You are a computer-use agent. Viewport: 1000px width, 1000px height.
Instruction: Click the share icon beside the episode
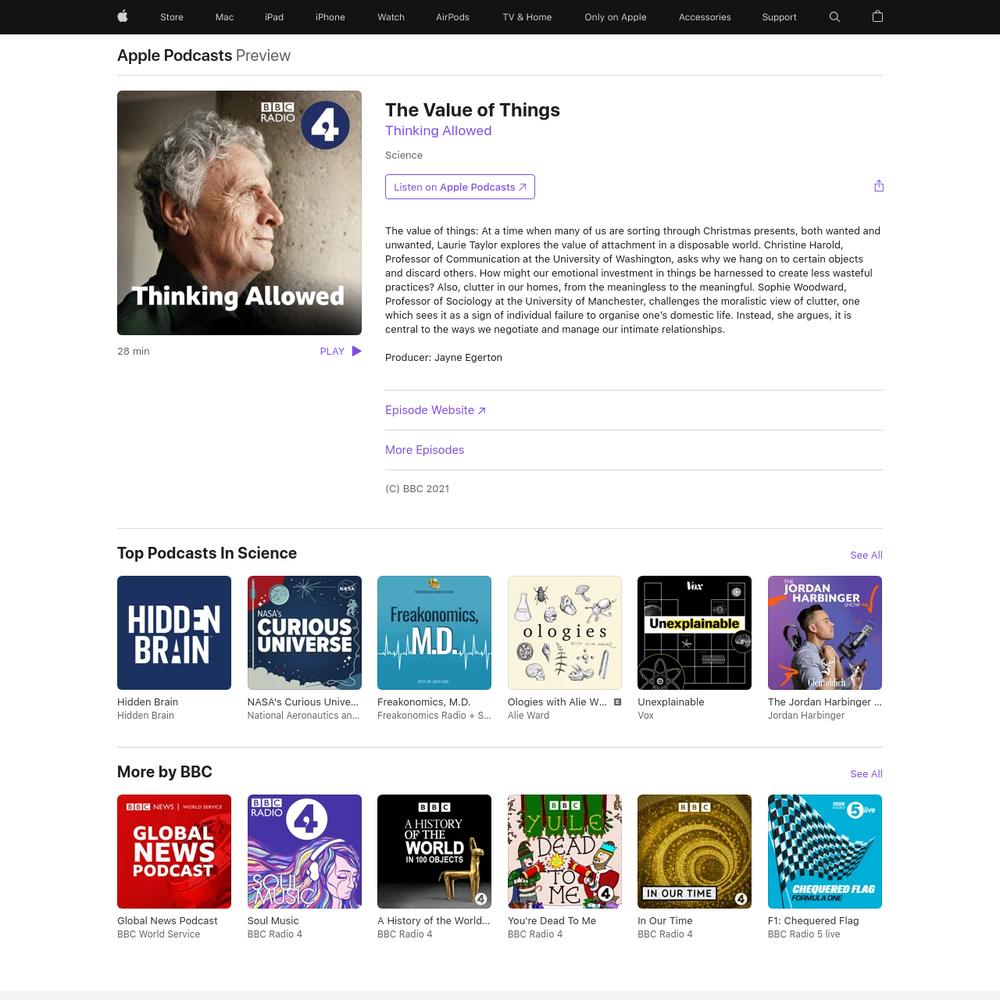coord(879,186)
